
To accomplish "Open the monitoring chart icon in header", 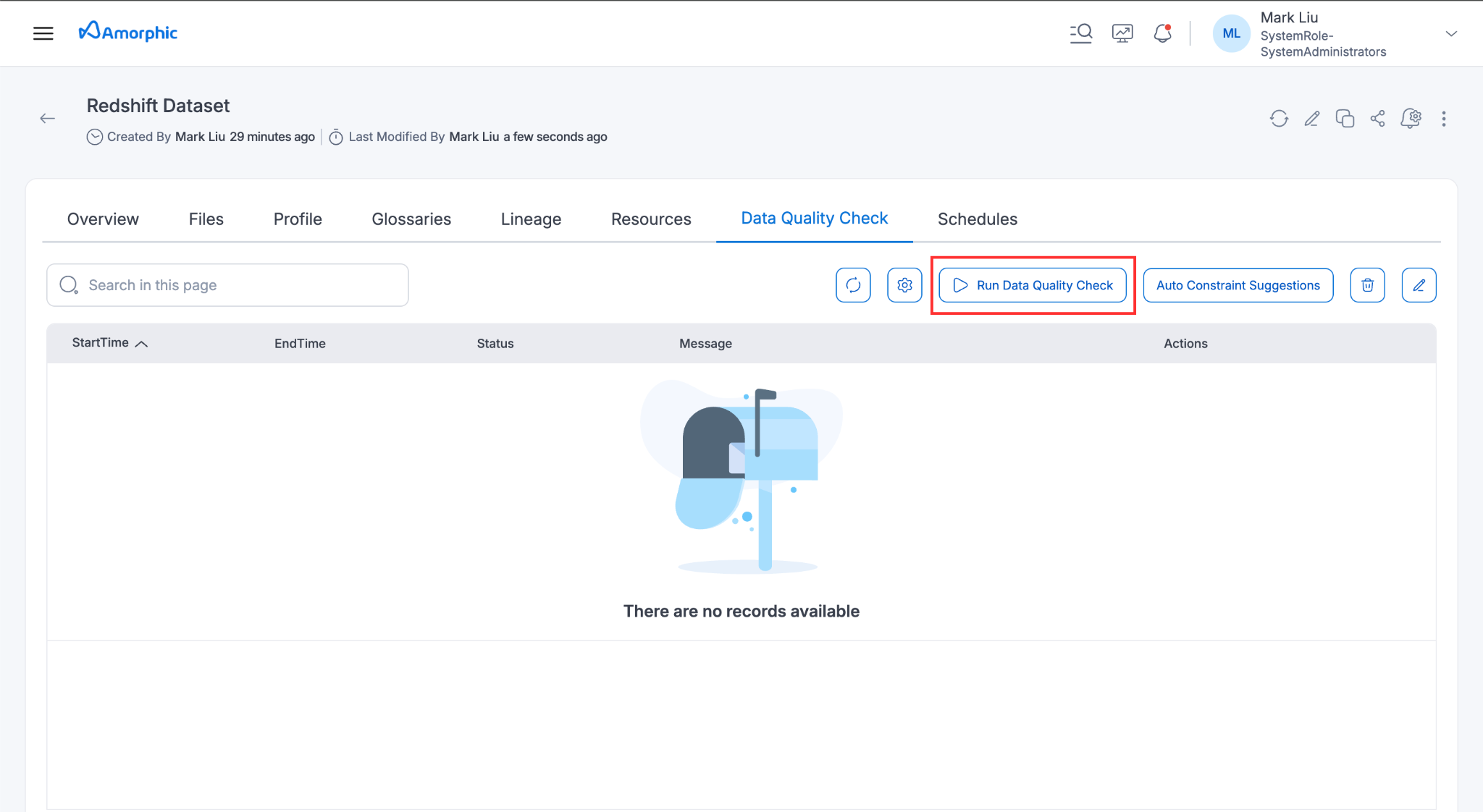I will (1122, 33).
